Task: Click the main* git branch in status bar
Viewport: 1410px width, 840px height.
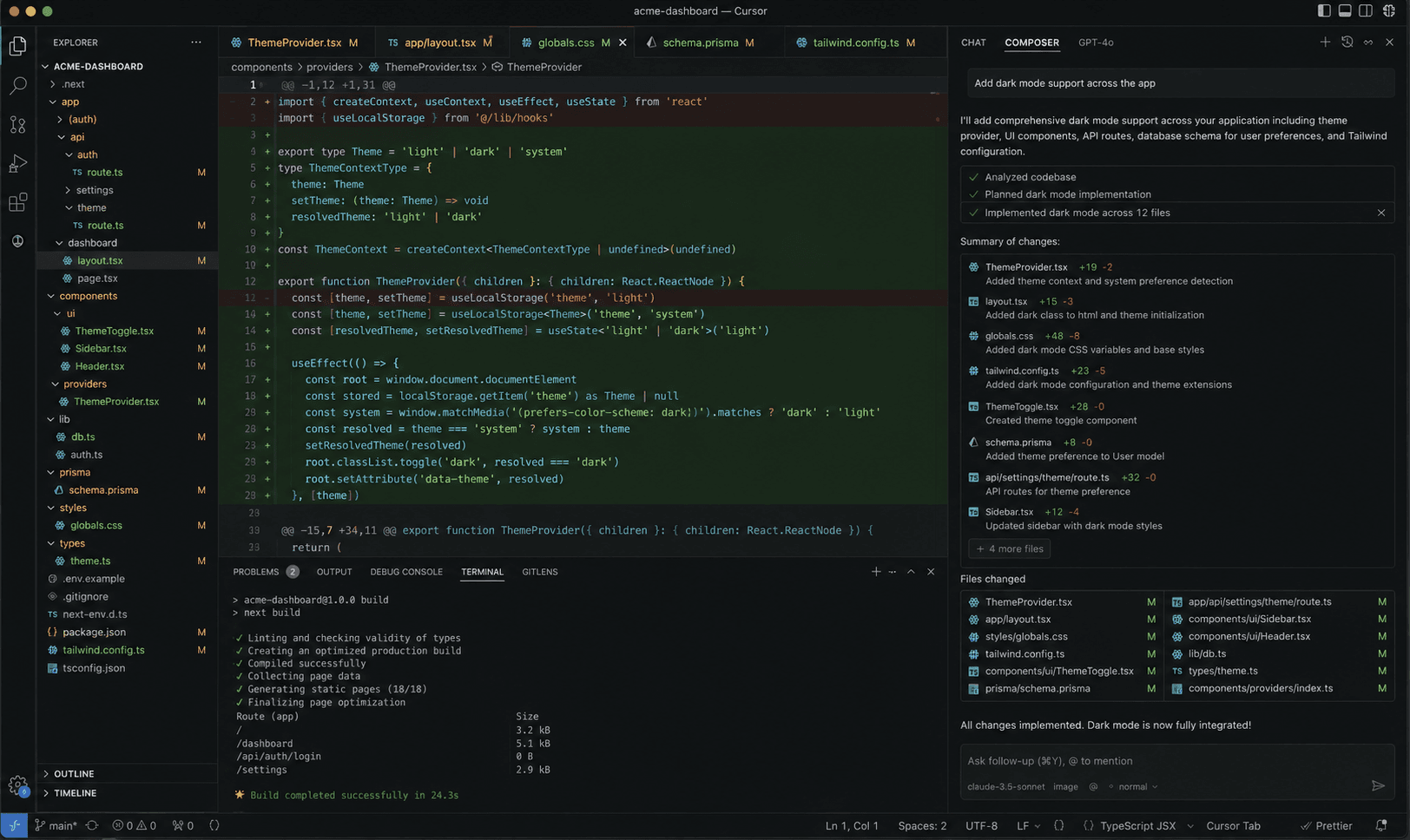Action: tap(56, 825)
